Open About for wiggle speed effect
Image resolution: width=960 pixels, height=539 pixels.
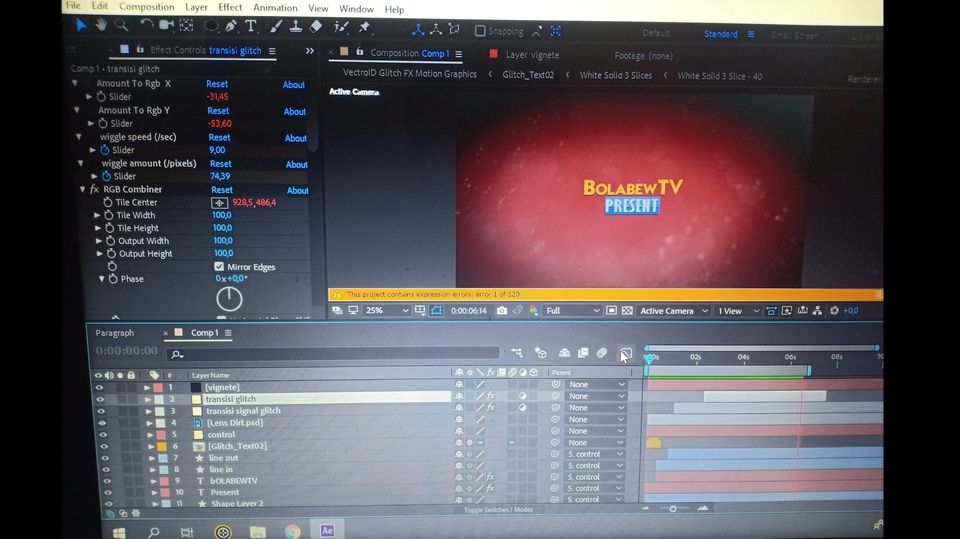pyautogui.click(x=295, y=138)
